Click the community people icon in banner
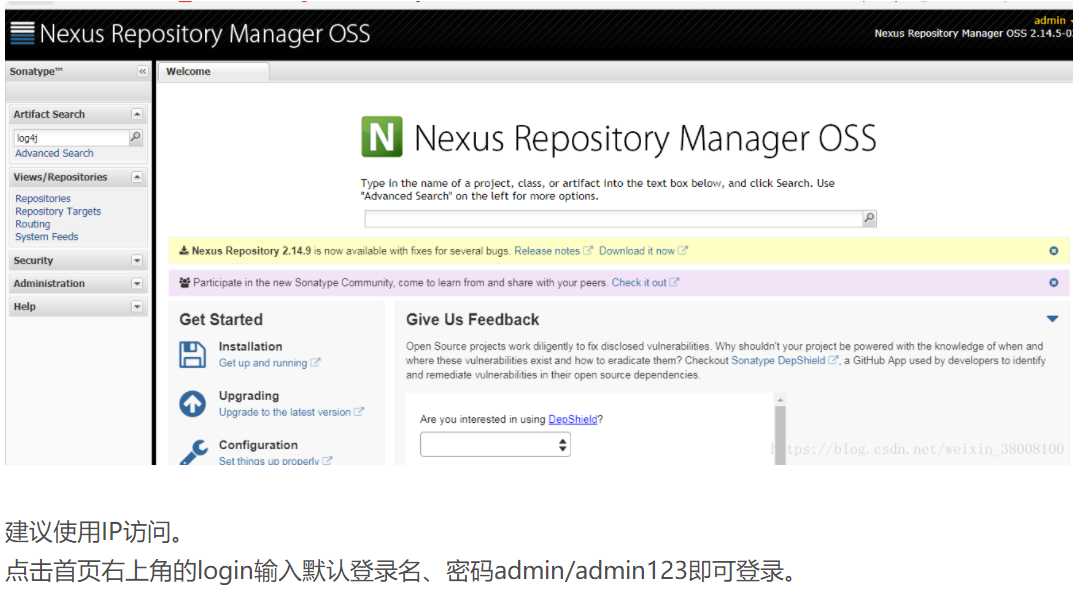Screen dimensions: 1088x605 point(185,282)
